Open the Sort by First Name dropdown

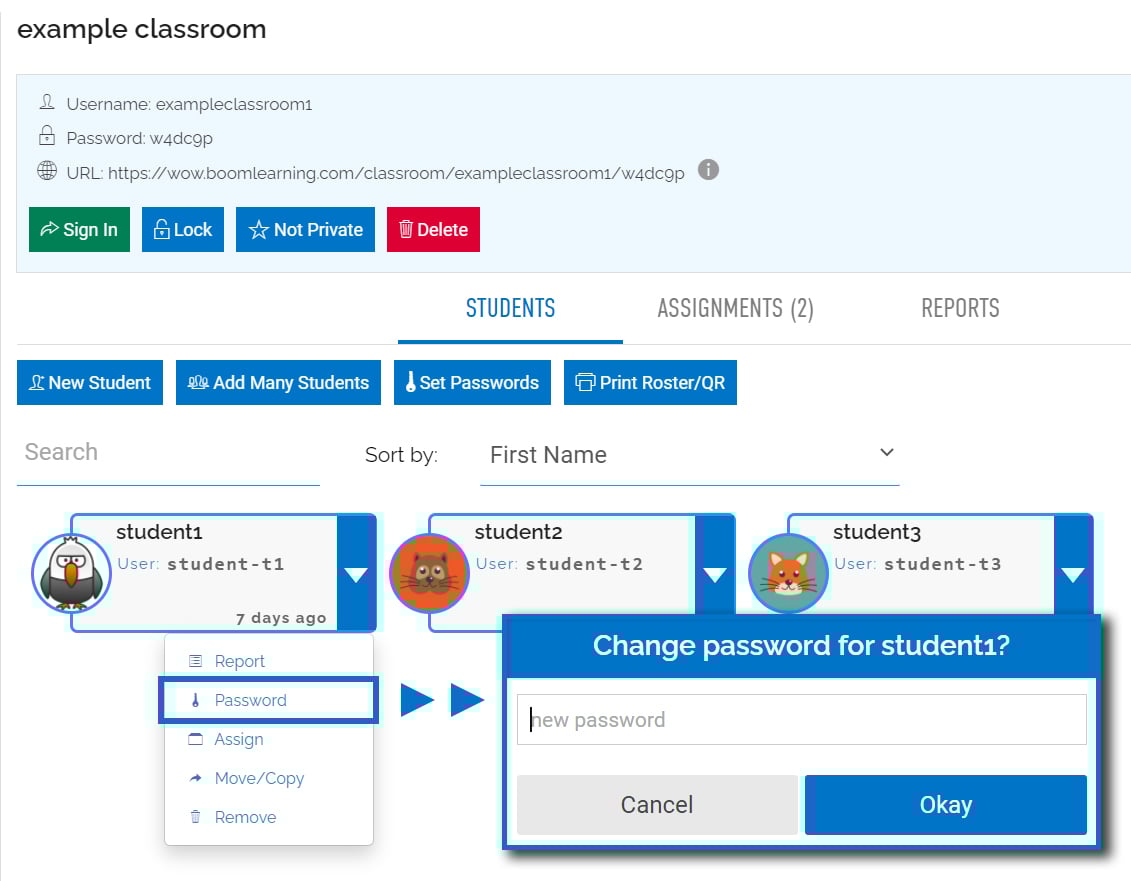[690, 454]
